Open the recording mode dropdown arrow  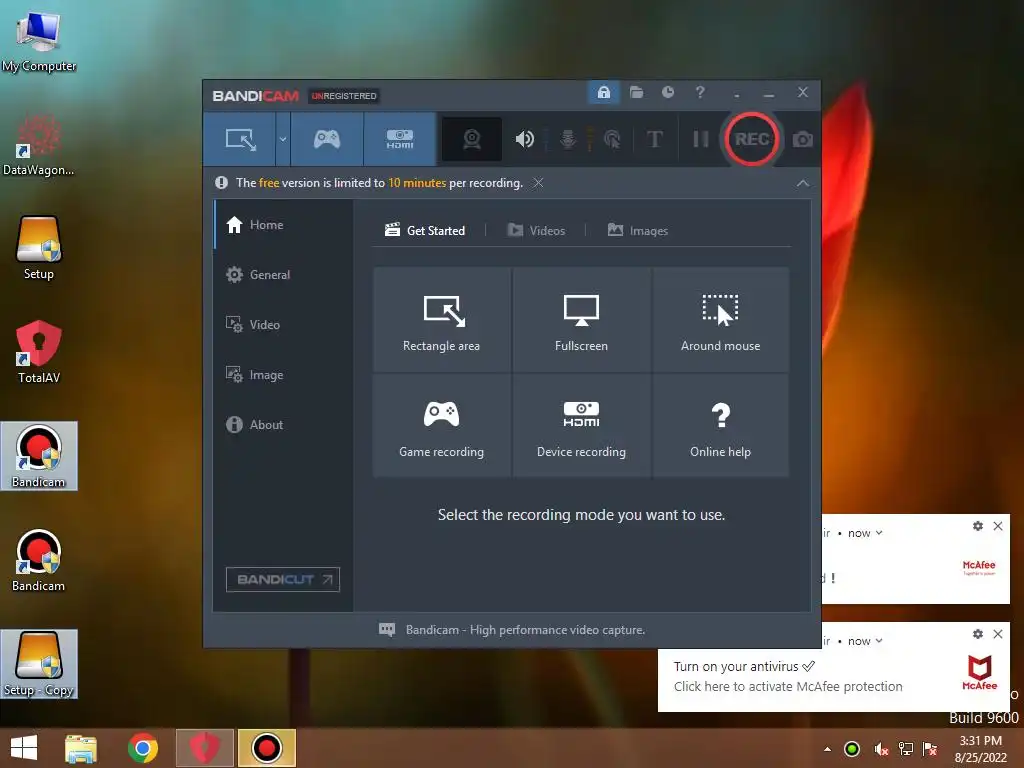point(283,139)
